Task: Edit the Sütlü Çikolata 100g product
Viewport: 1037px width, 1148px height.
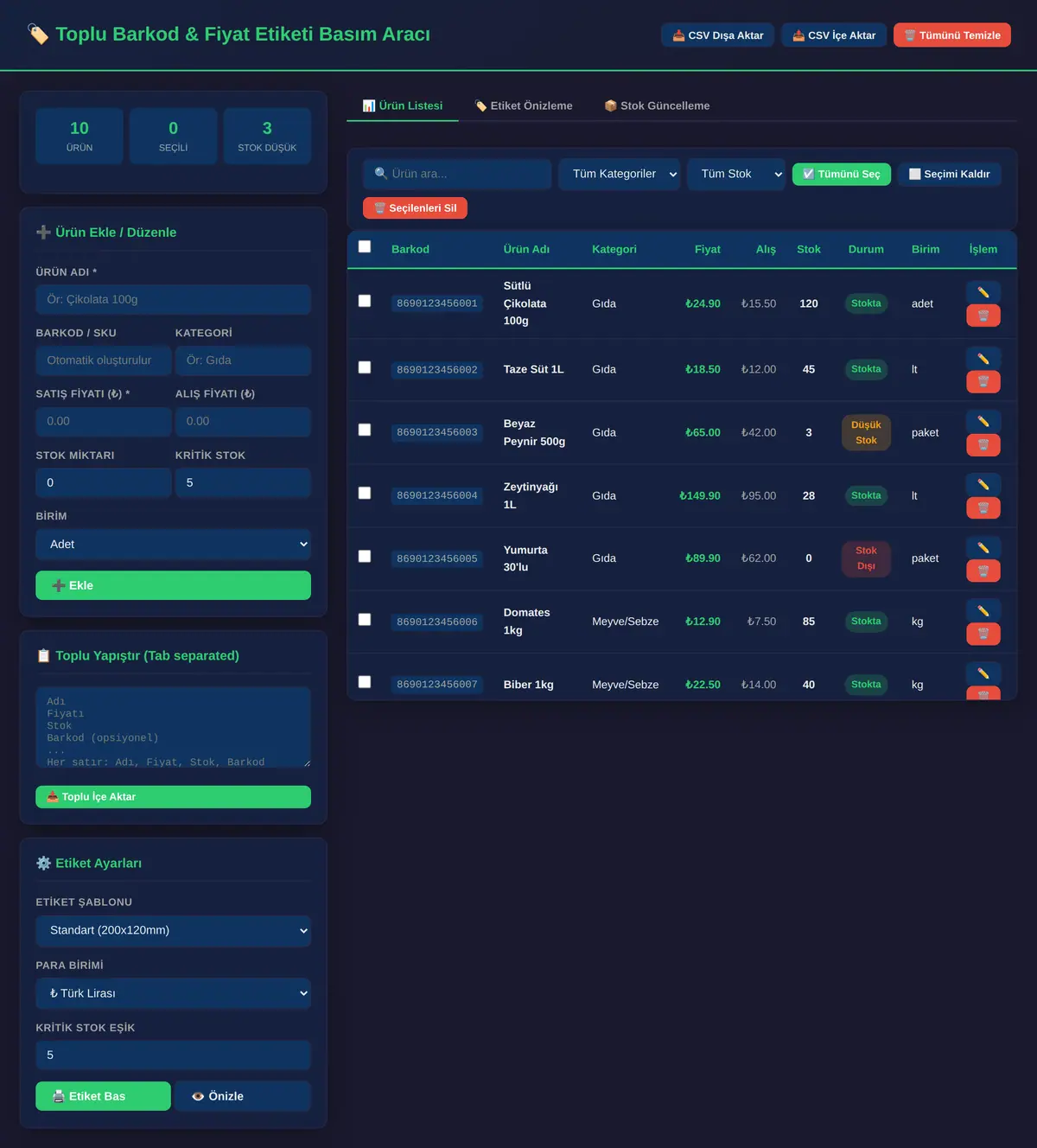Action: 983,292
